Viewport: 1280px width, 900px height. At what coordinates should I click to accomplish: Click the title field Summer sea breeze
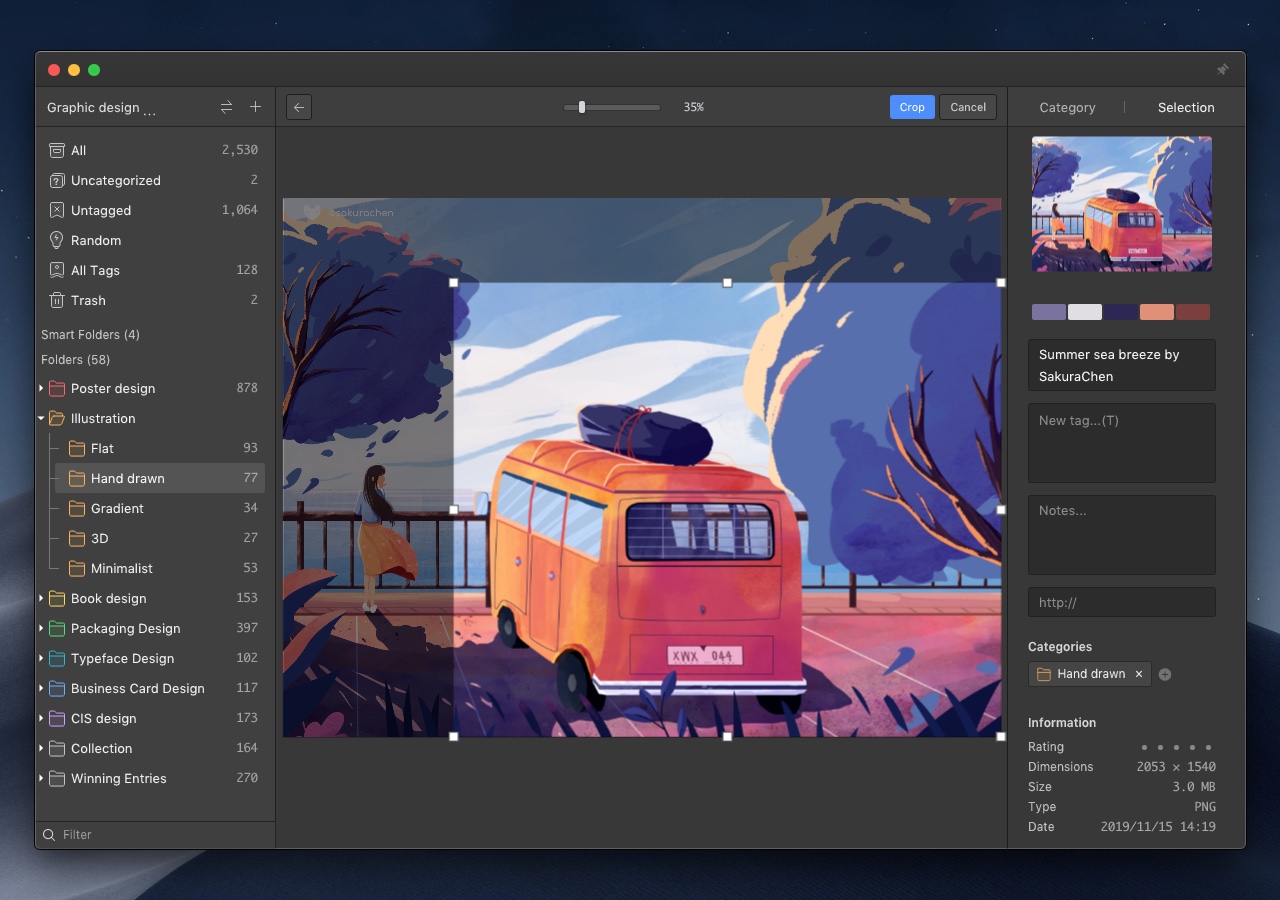1122,365
